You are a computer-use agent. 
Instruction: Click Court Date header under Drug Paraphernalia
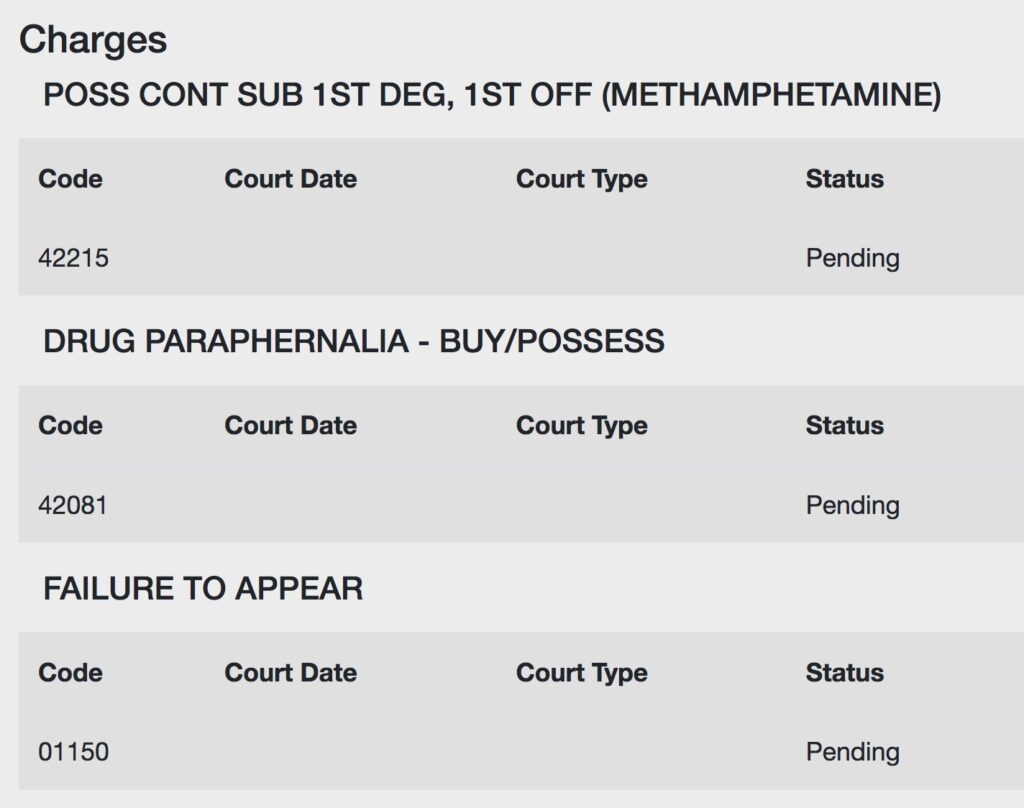coord(291,425)
